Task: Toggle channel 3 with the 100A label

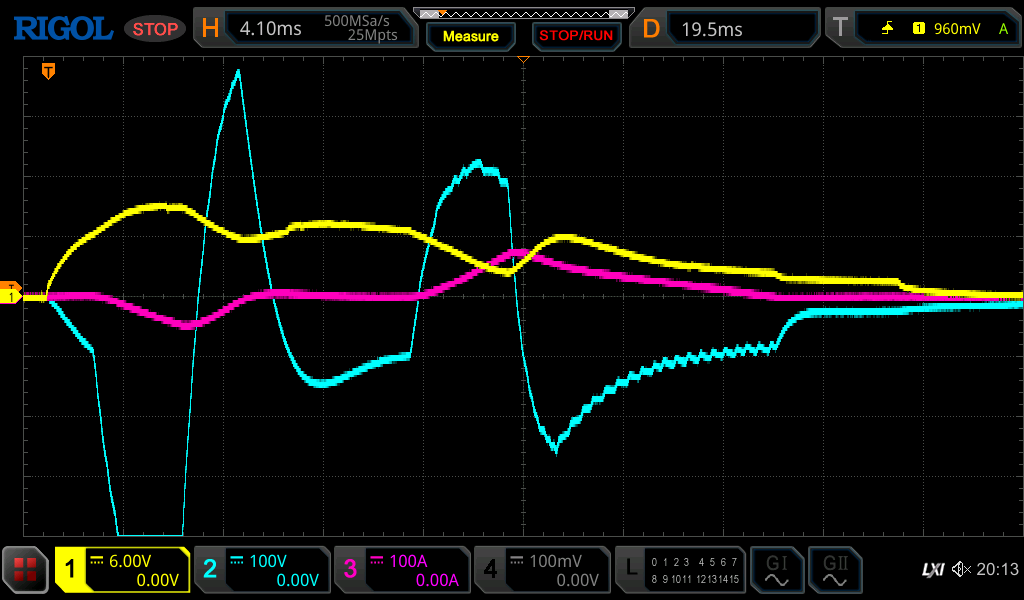Action: 401,570
